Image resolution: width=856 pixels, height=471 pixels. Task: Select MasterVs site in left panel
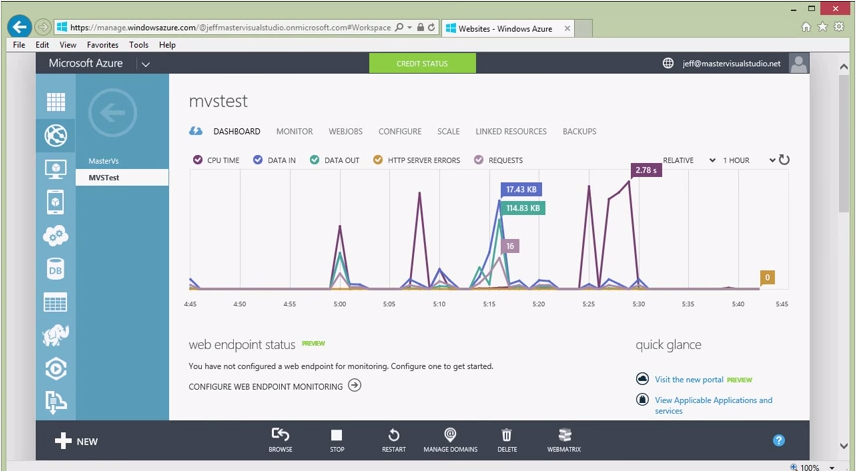pyautogui.click(x=104, y=161)
